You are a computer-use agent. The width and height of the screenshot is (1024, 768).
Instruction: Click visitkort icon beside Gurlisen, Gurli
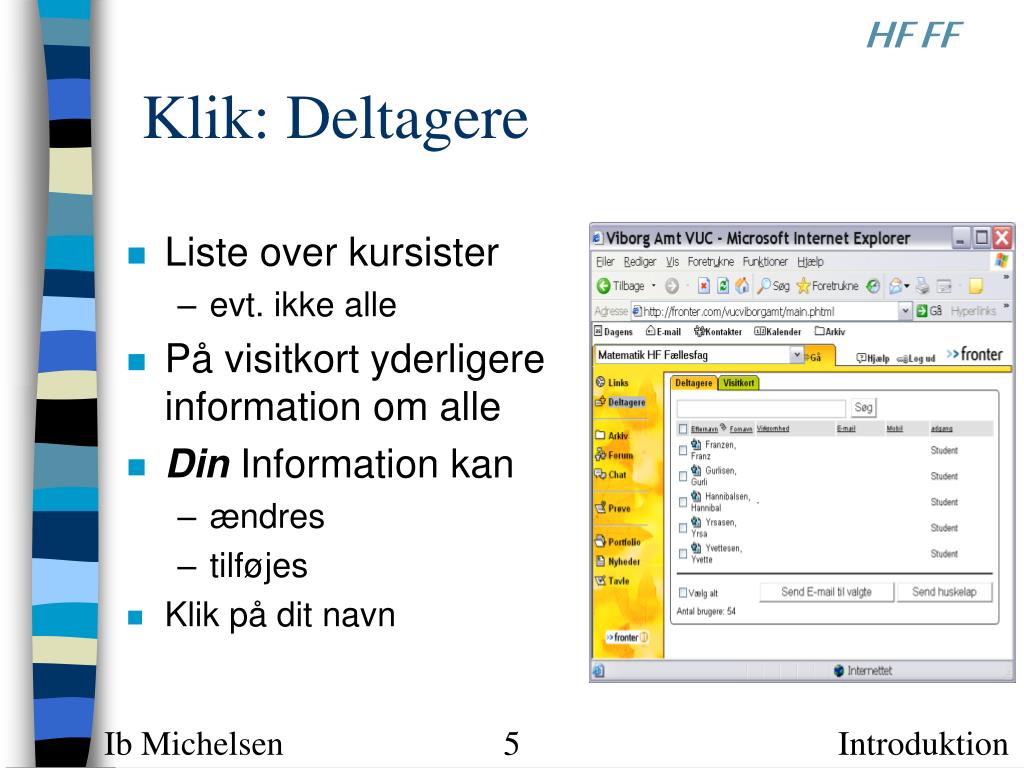point(696,470)
